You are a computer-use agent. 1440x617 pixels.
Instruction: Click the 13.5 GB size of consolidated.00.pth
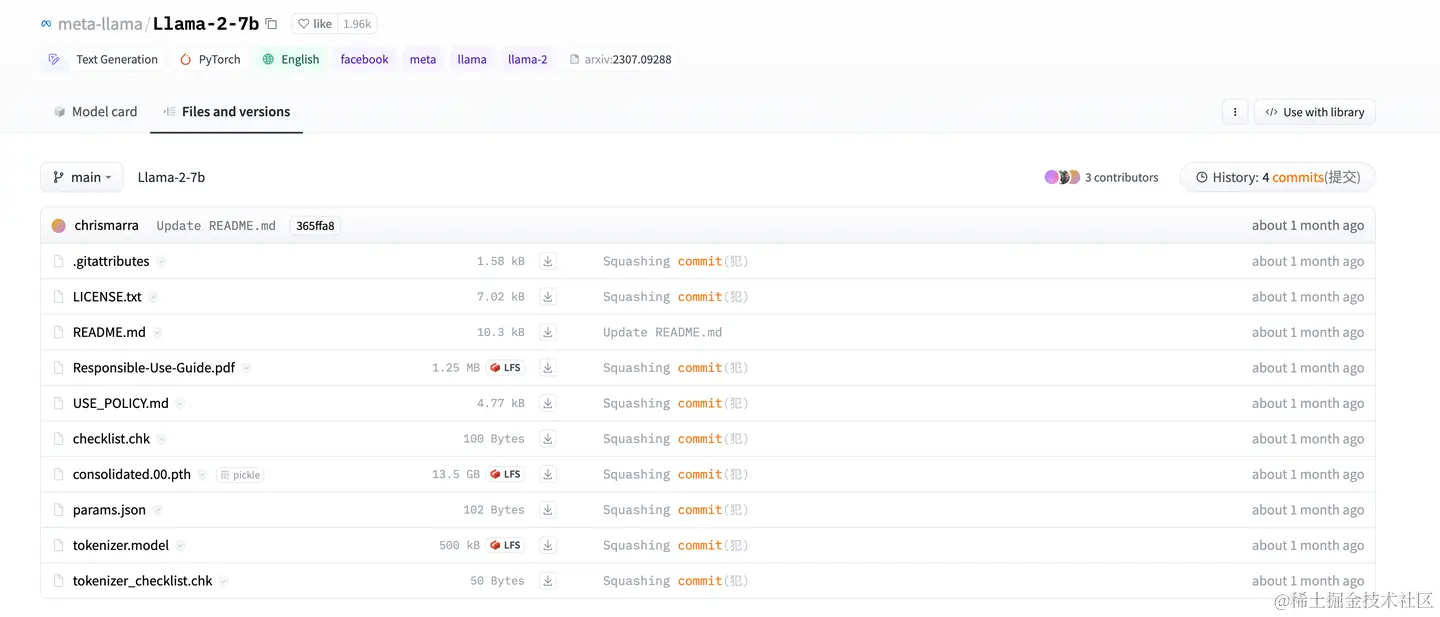456,474
